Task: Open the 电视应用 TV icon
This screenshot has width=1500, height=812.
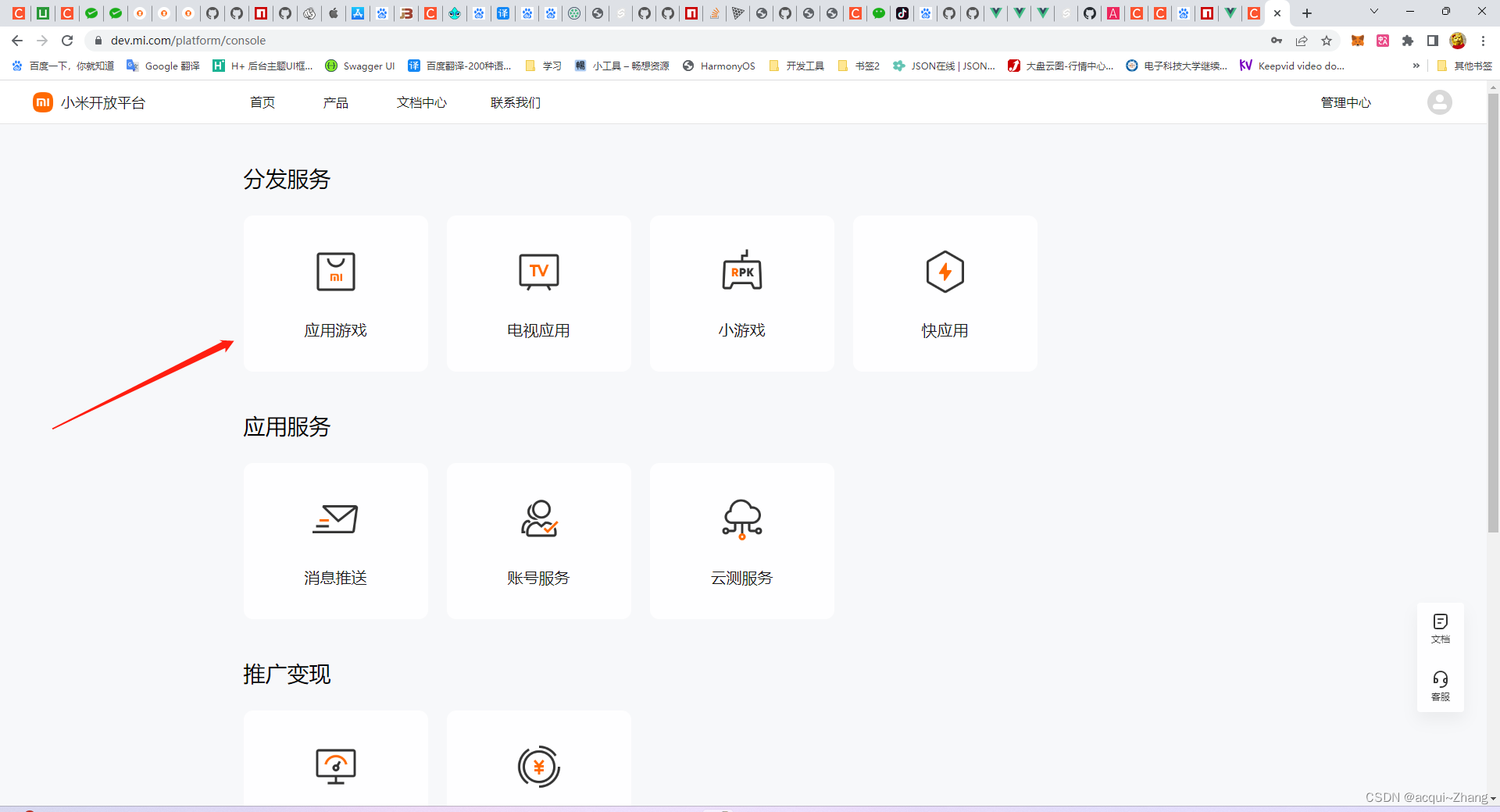Action: tap(539, 272)
